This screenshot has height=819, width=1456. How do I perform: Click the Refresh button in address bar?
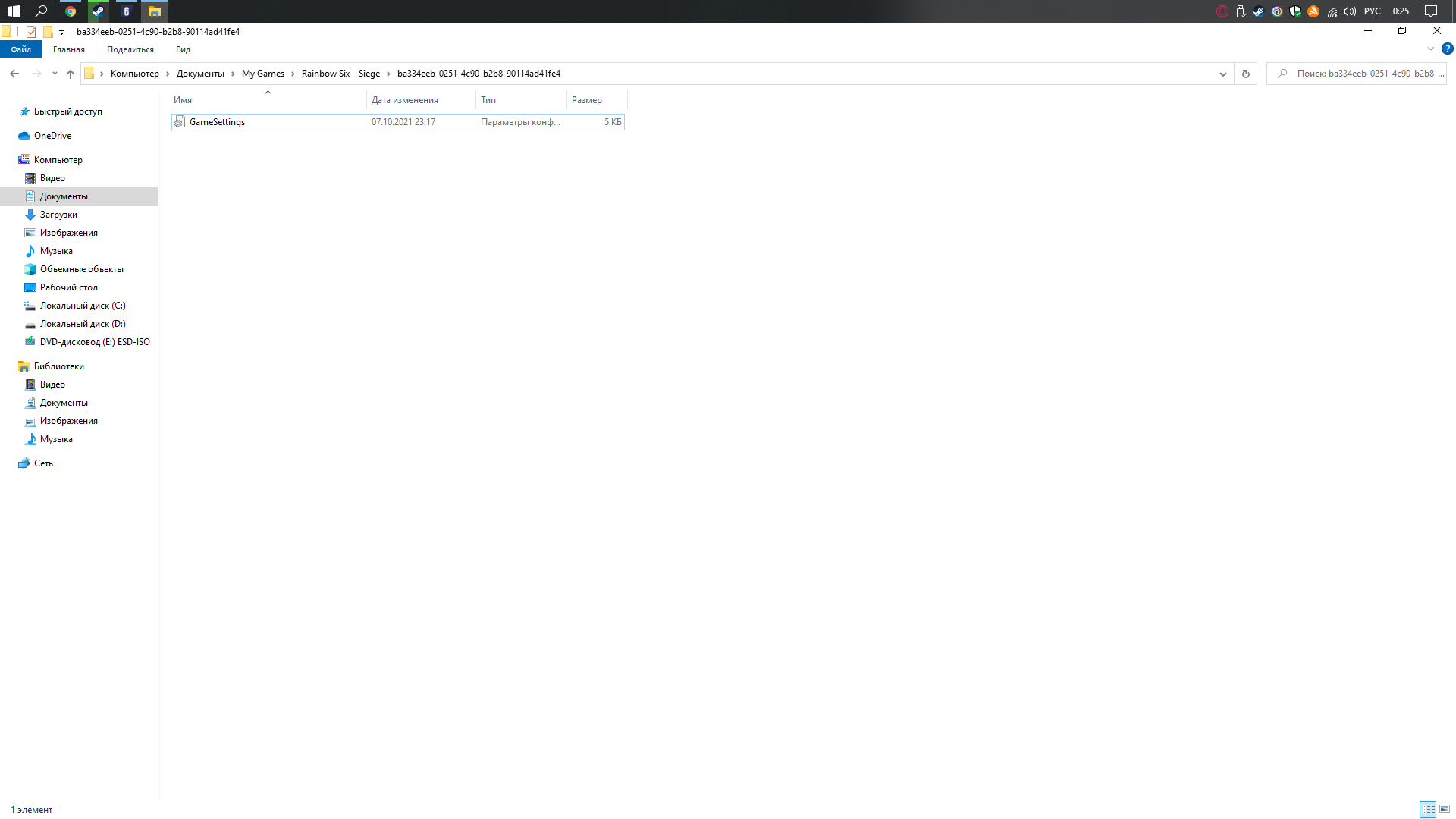coord(1245,74)
